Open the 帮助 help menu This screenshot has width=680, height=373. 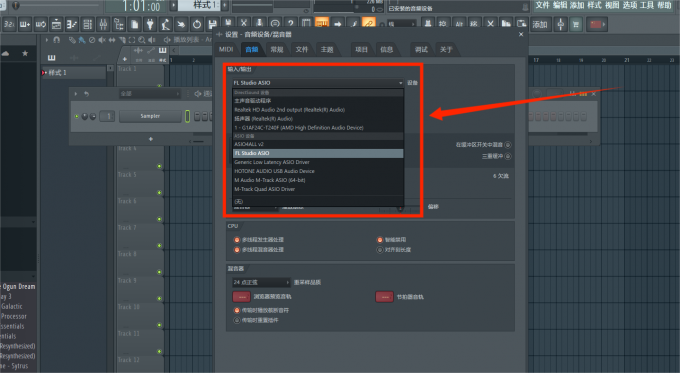coord(664,5)
